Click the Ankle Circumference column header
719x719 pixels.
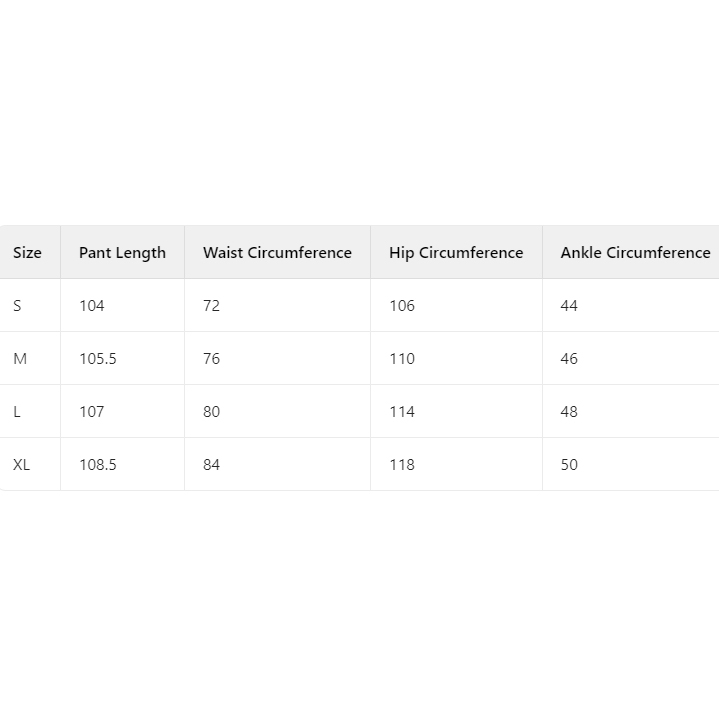[635, 253]
